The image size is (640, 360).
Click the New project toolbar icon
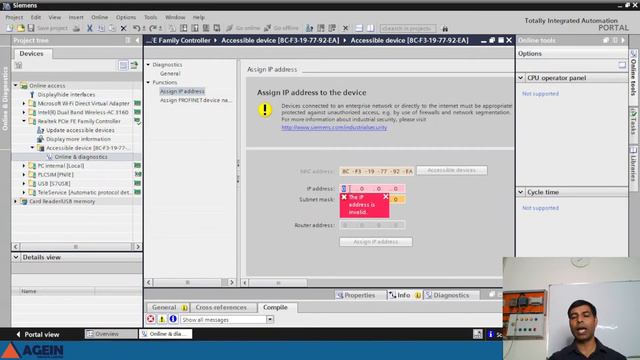point(9,28)
